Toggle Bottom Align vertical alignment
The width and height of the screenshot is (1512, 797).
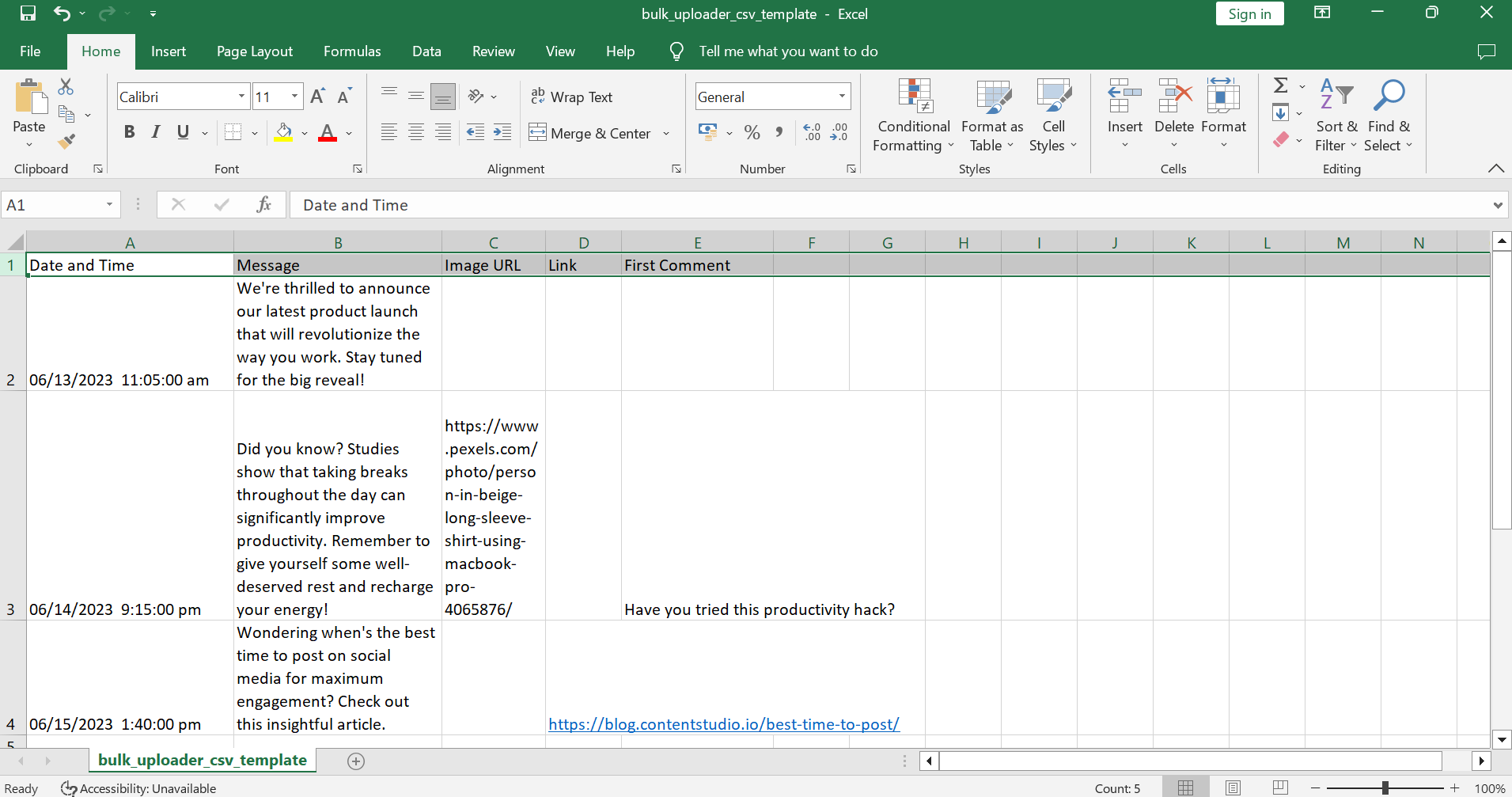click(443, 97)
